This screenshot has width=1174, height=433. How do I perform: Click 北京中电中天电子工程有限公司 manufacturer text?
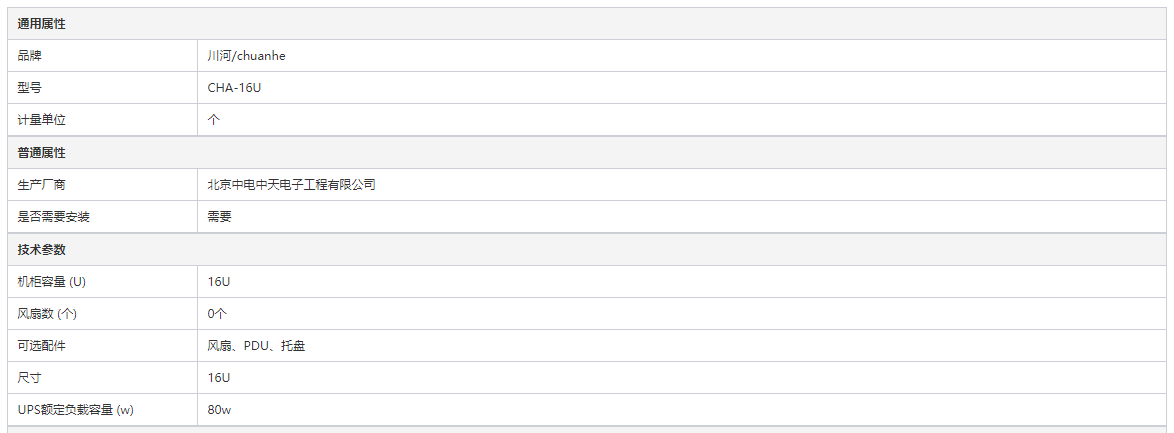pyautogui.click(x=291, y=184)
